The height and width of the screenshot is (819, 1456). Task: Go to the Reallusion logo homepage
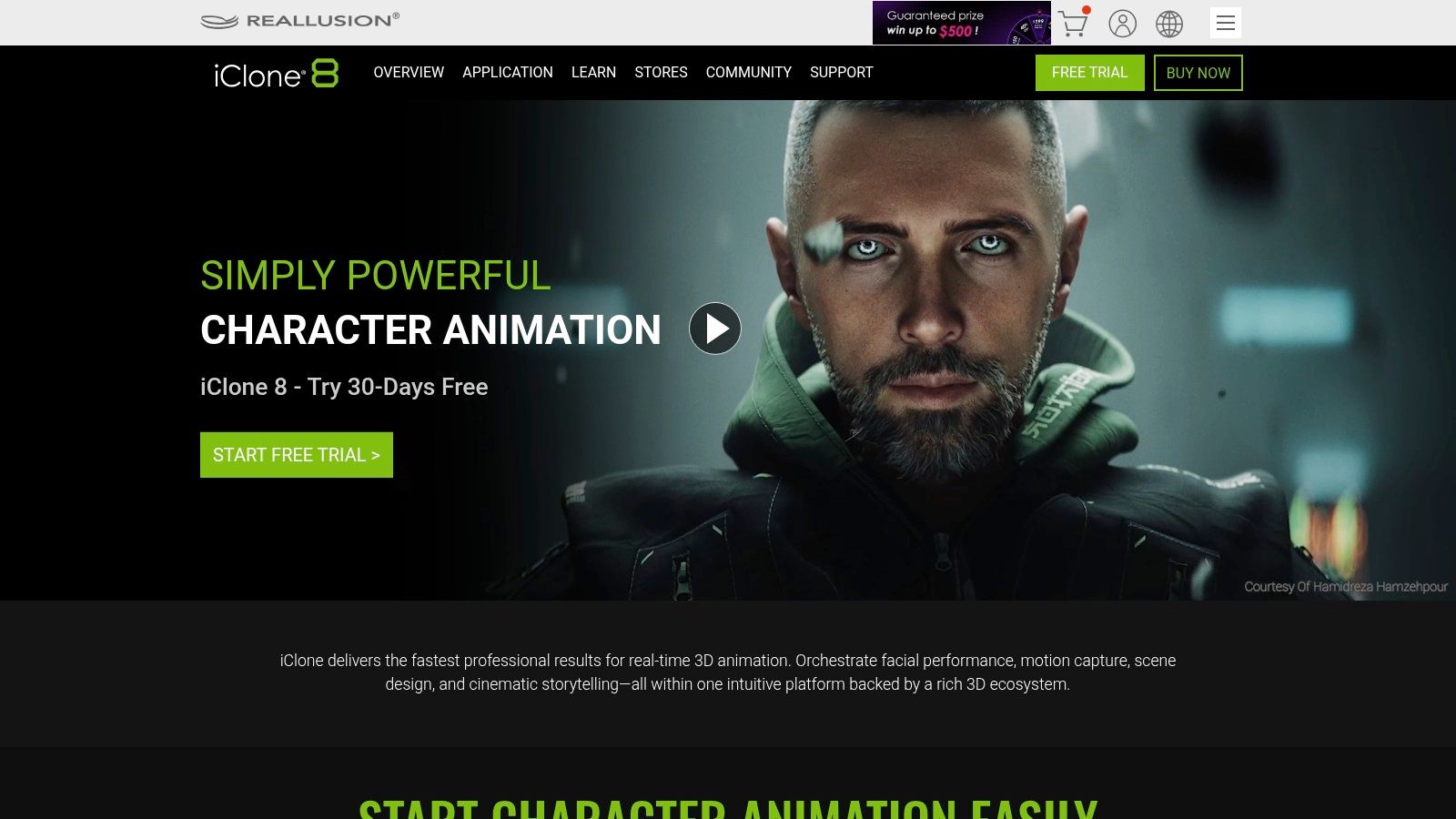click(x=299, y=20)
